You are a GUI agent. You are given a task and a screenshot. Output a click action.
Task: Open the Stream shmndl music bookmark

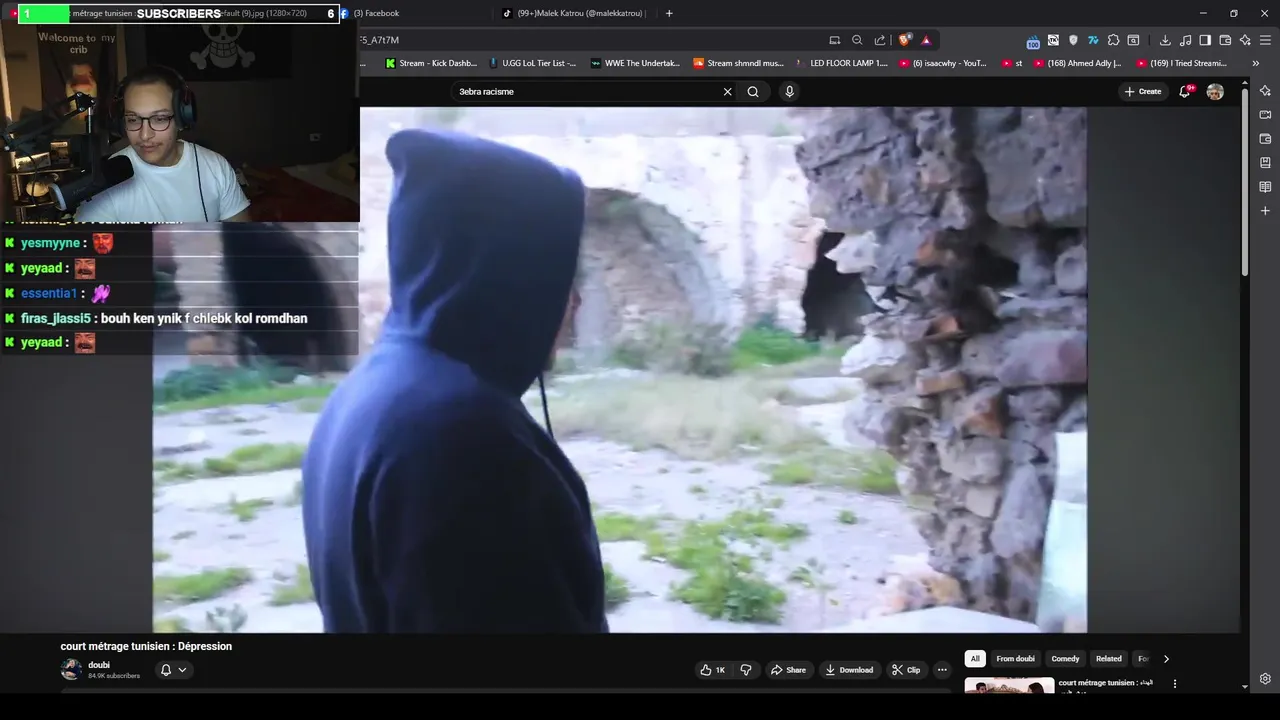click(x=739, y=63)
